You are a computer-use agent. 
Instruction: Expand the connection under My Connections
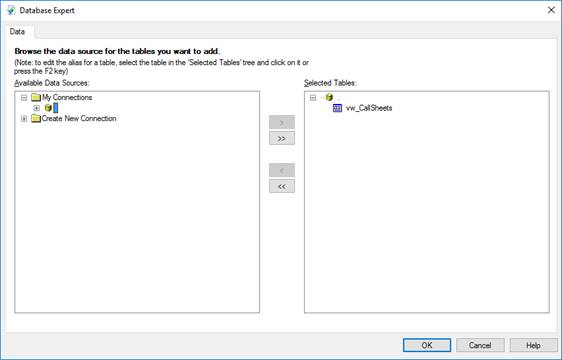click(36, 108)
